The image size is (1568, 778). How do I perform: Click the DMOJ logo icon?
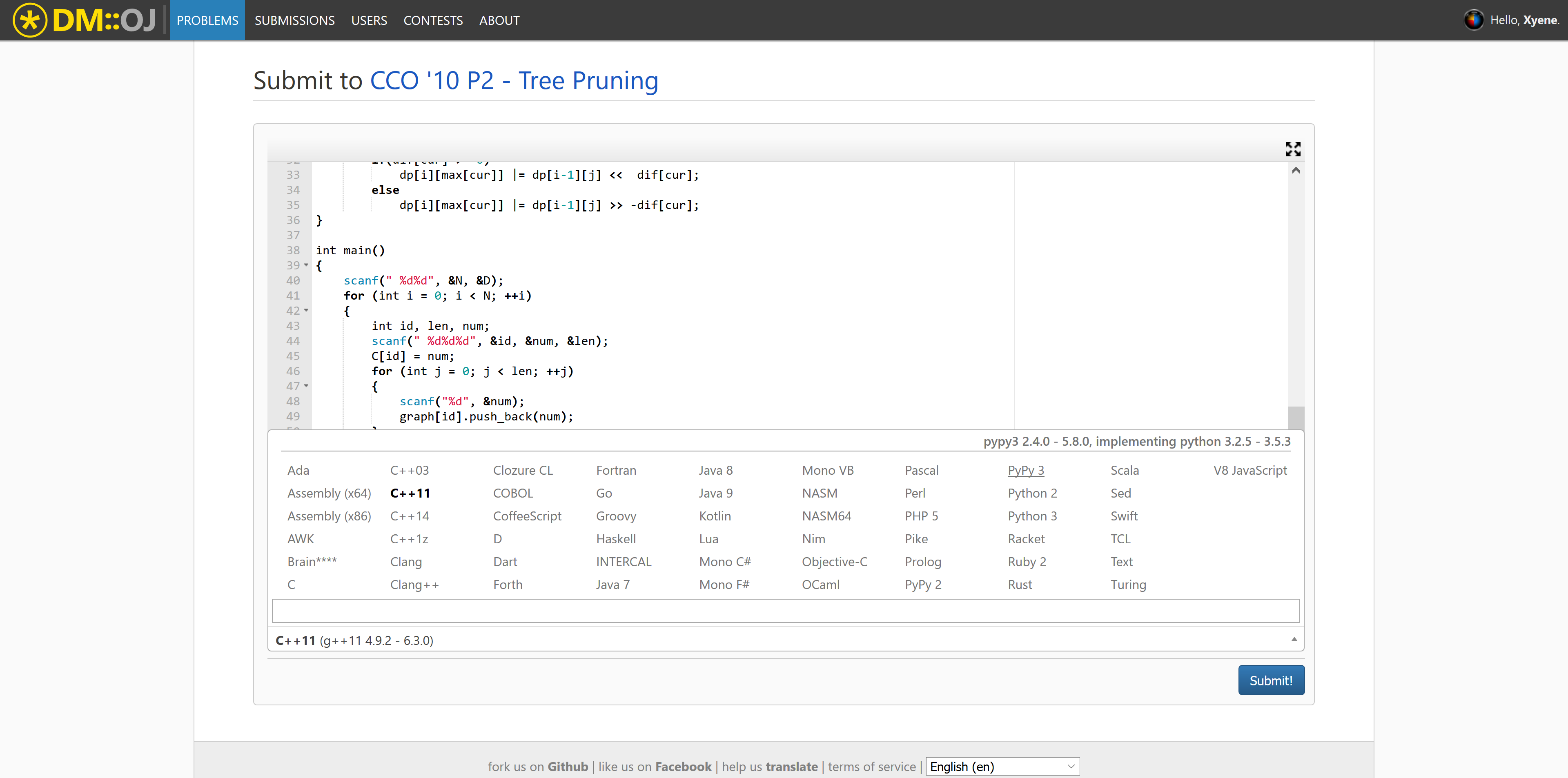[29, 20]
